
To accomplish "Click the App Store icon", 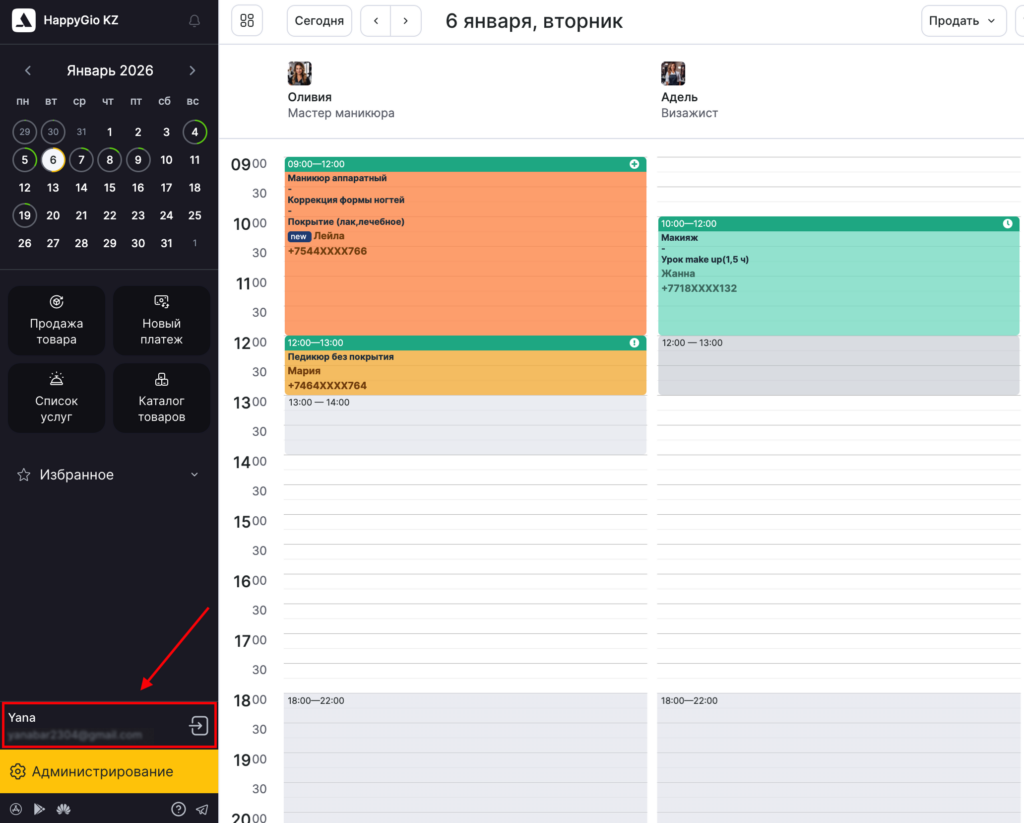I will click(x=16, y=809).
